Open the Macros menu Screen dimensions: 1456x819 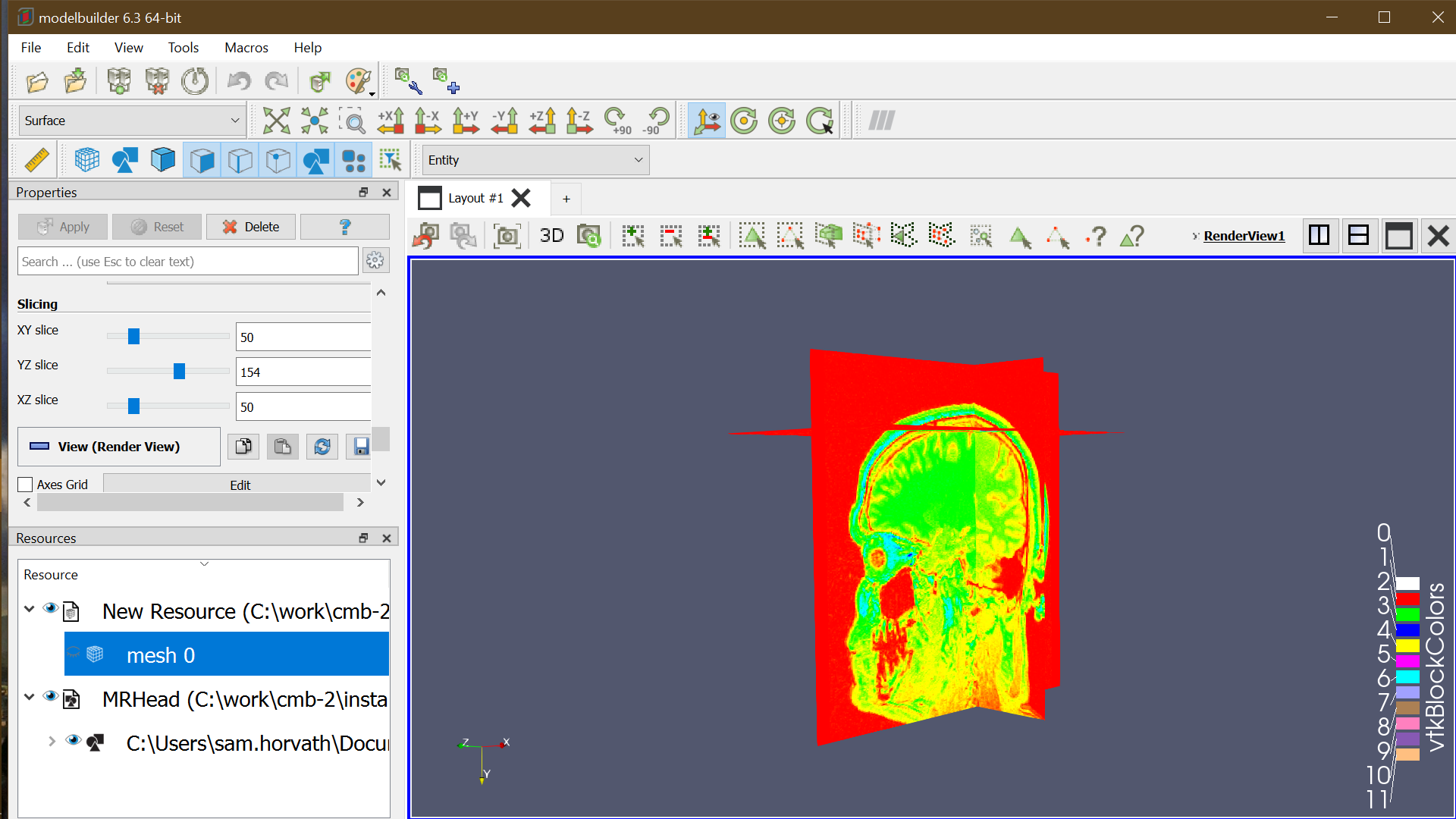[x=246, y=47]
